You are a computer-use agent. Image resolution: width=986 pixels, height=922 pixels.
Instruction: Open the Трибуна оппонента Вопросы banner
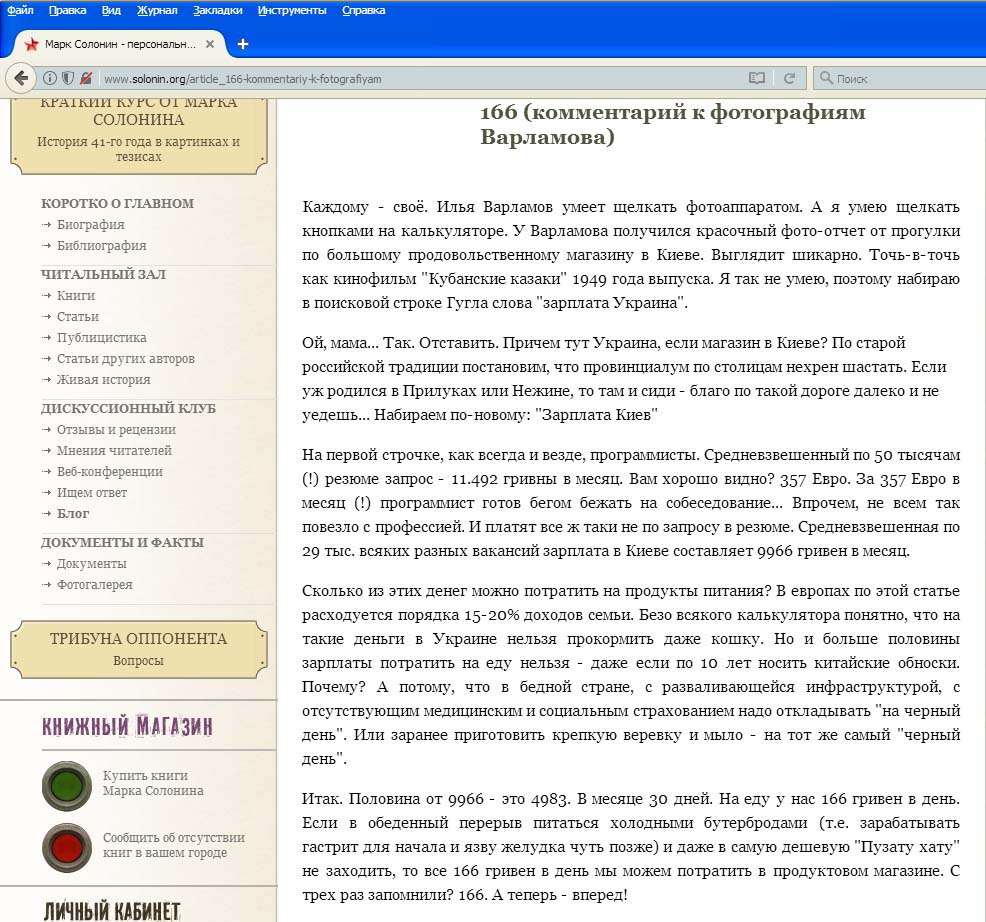tap(138, 649)
